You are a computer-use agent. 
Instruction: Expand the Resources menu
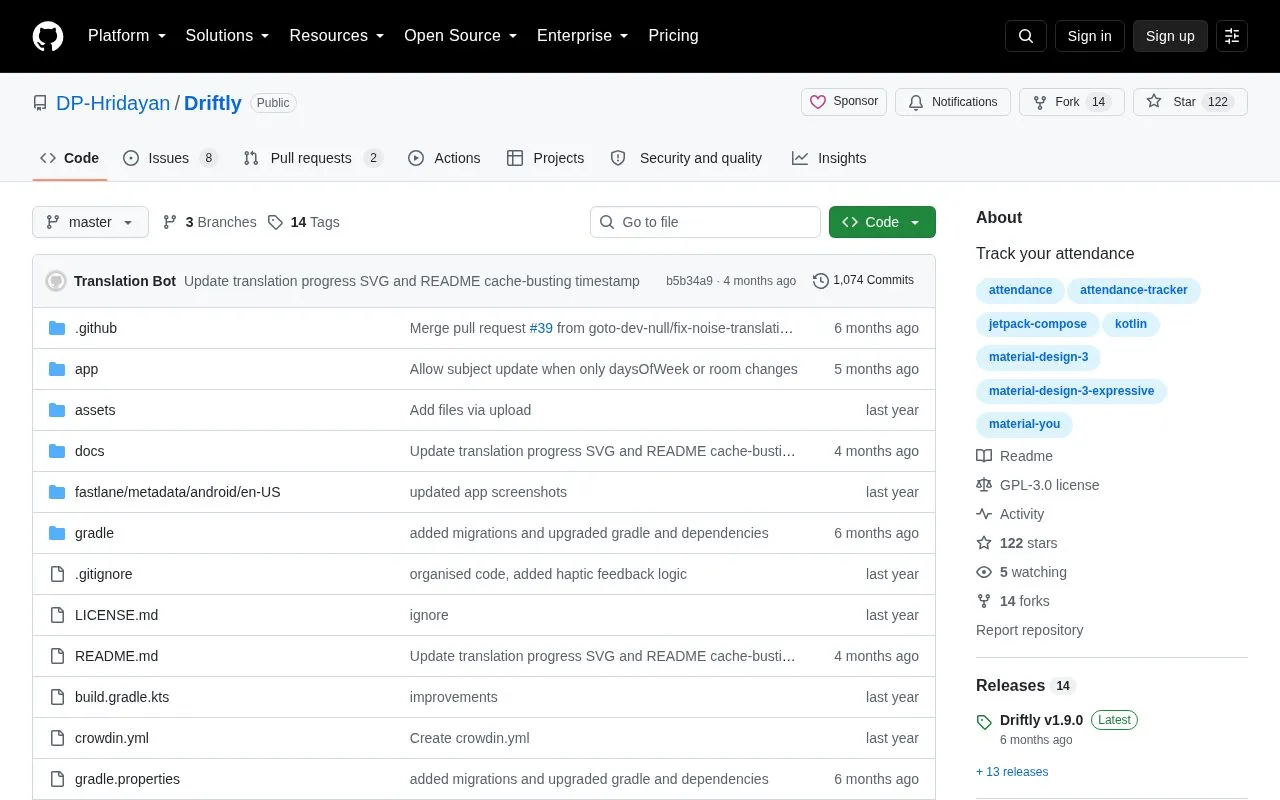[x=337, y=36]
